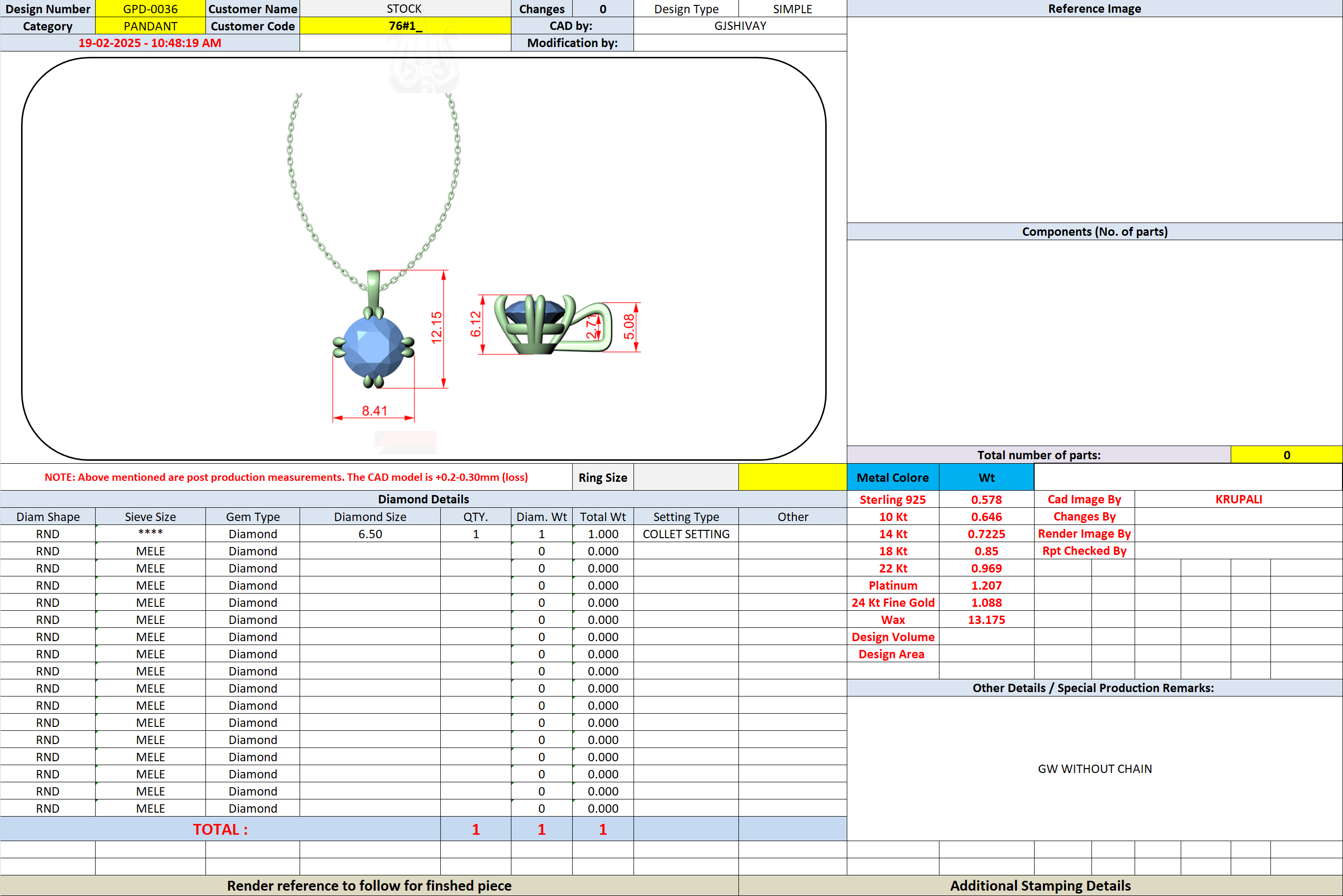Screen dimensions: 1343x896
Task: Click the customer code 76#1_ cell
Action: tap(405, 25)
